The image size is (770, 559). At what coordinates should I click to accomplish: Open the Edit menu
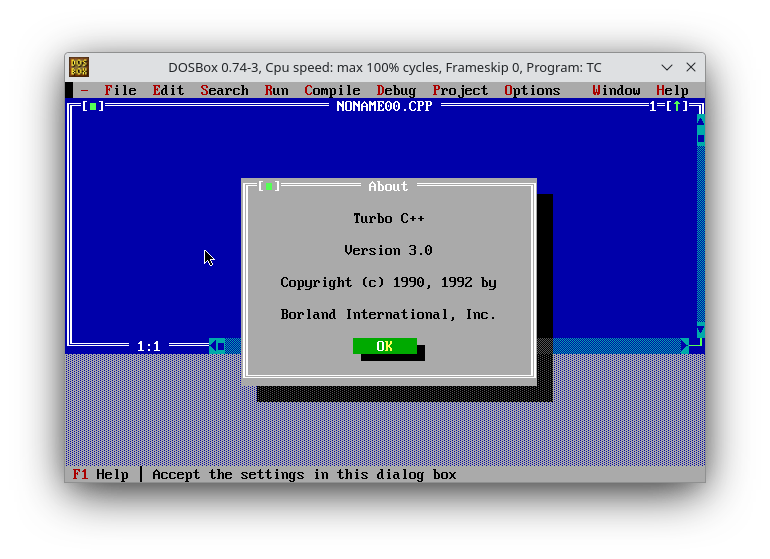[168, 90]
